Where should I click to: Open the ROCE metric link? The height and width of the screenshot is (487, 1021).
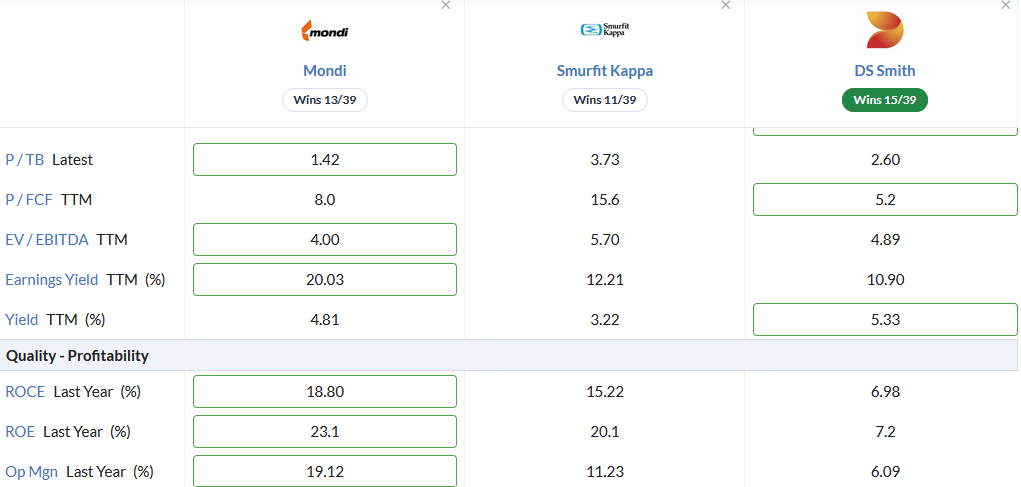pos(25,392)
